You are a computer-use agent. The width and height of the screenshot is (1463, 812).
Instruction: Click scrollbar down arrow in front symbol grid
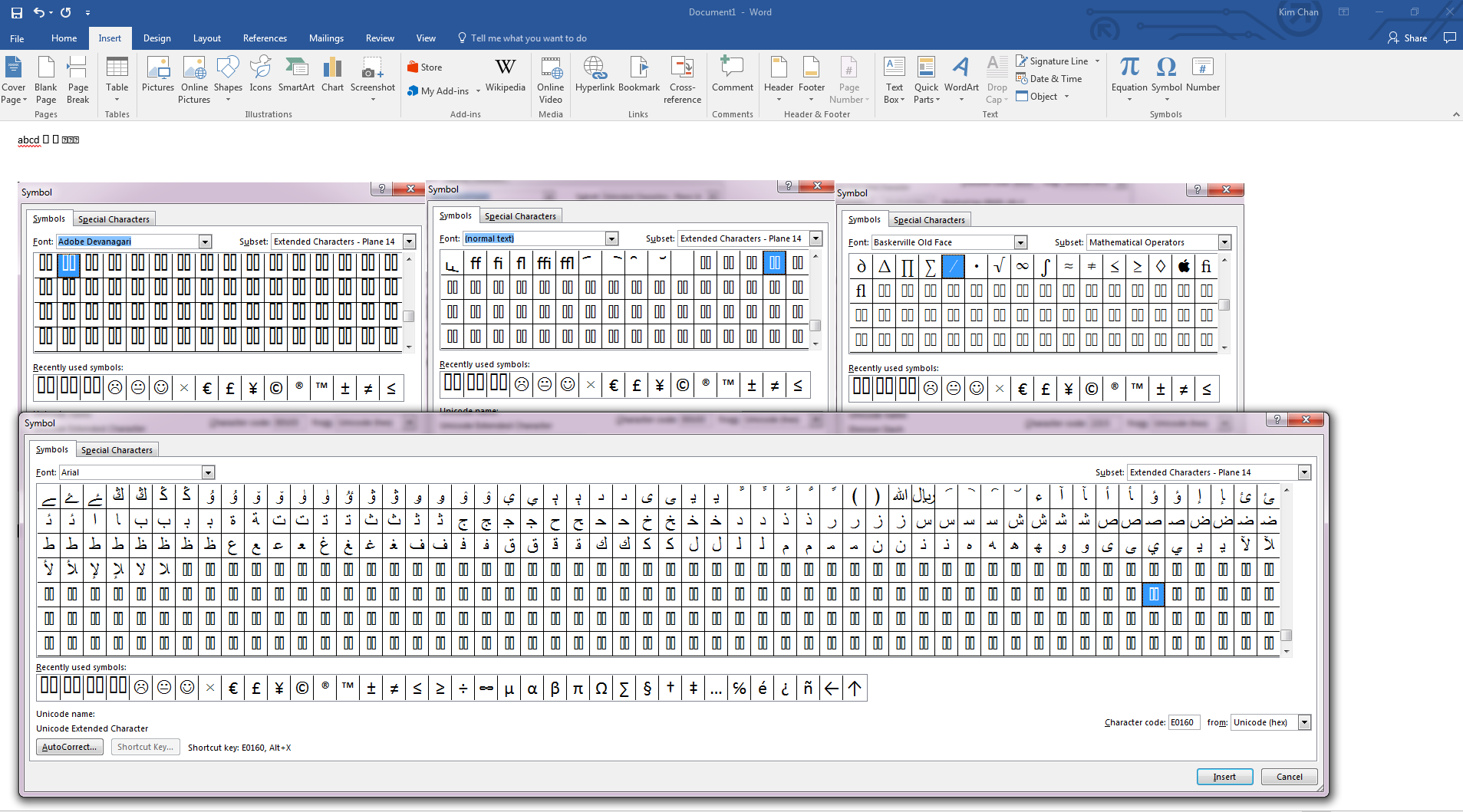pos(1287,652)
